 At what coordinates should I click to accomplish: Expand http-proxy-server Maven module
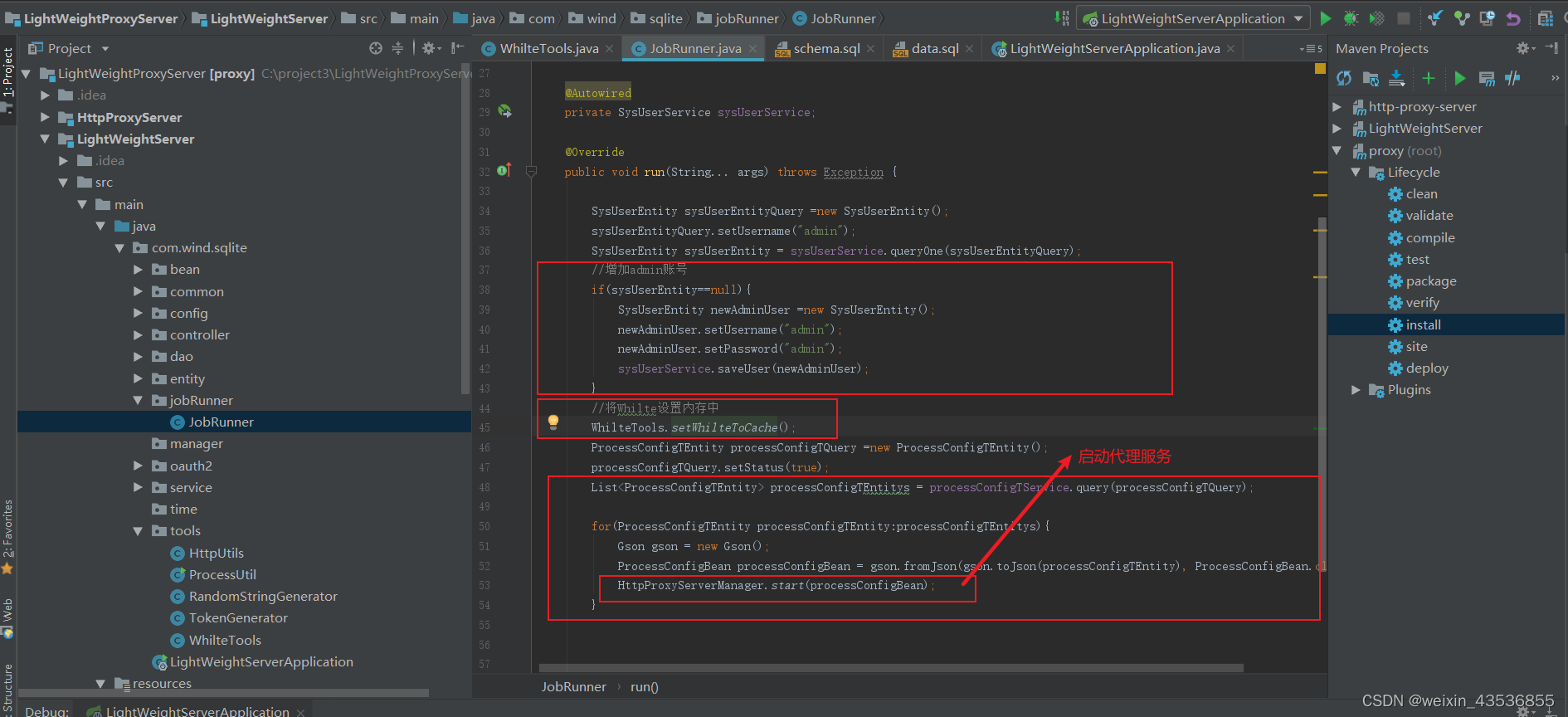(x=1337, y=106)
